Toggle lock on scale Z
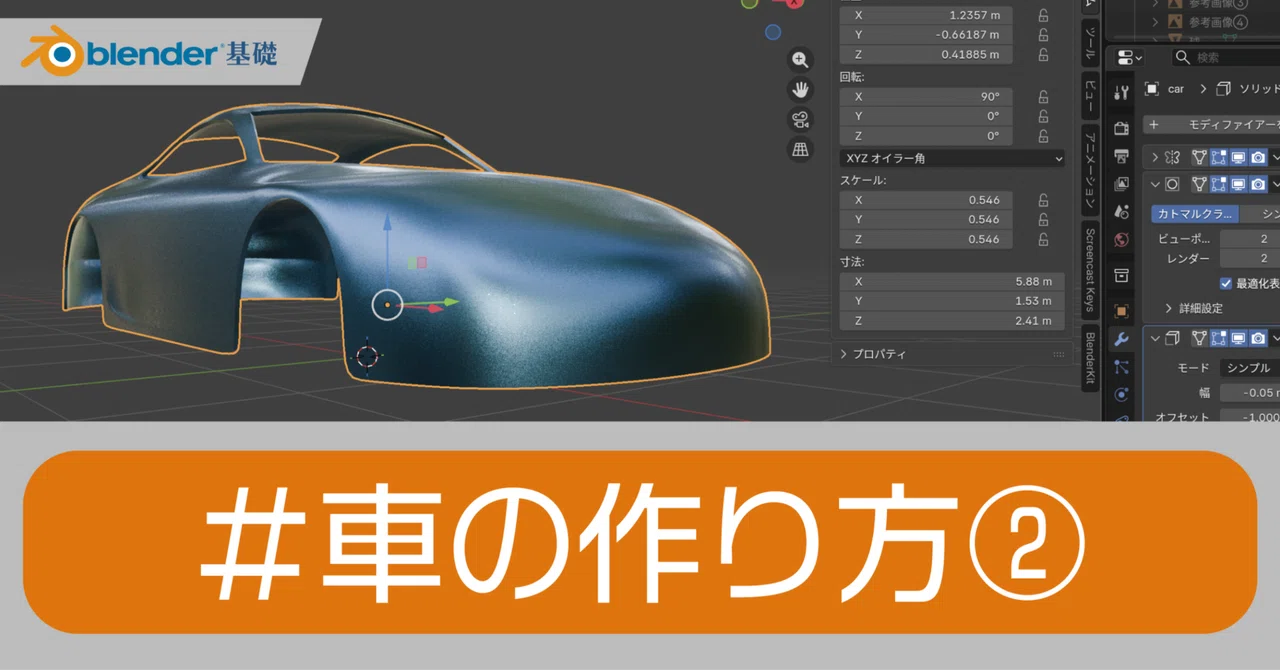1280x670 pixels. coord(1043,240)
